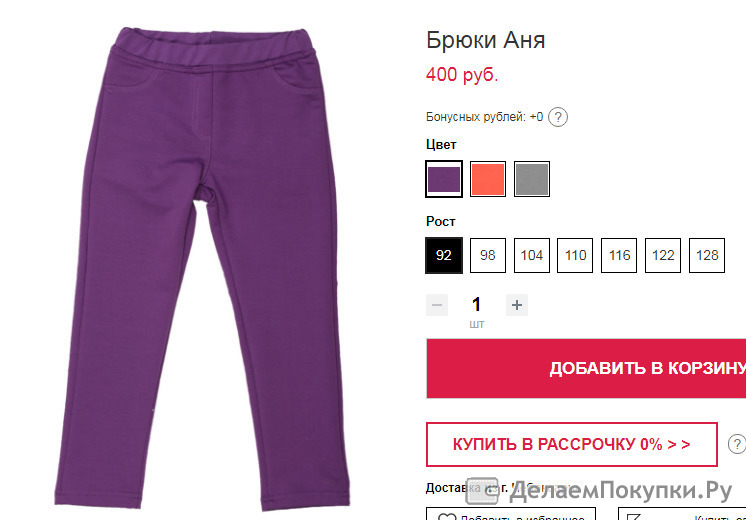Select height size 128
The image size is (746, 520).
click(x=707, y=255)
